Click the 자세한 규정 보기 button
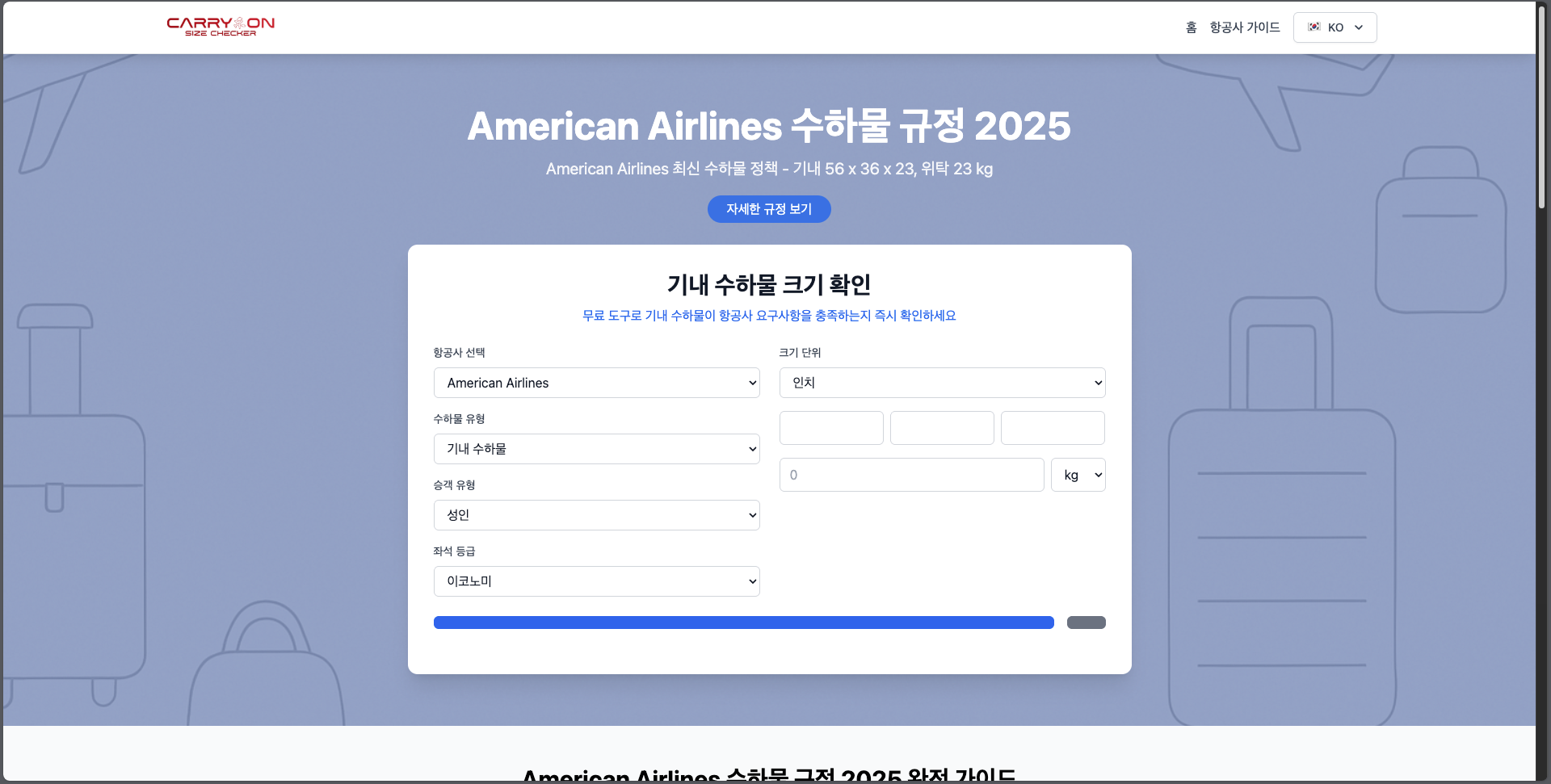Screen dimensions: 1551x784 tap(768, 209)
